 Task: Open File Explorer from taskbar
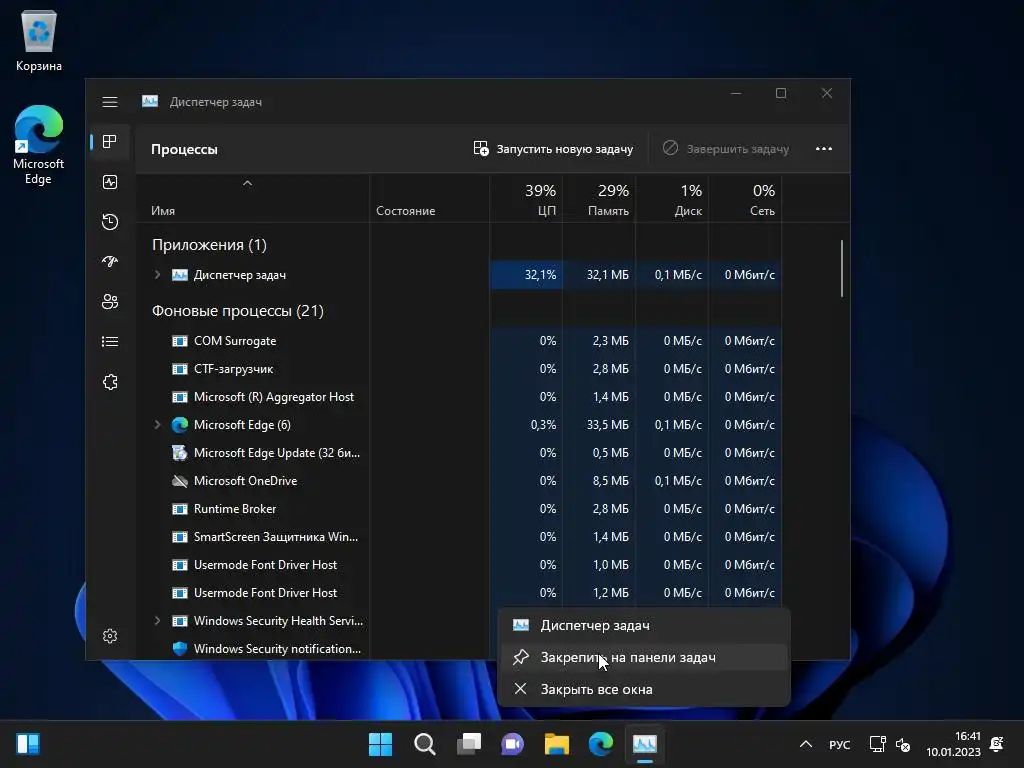[556, 744]
